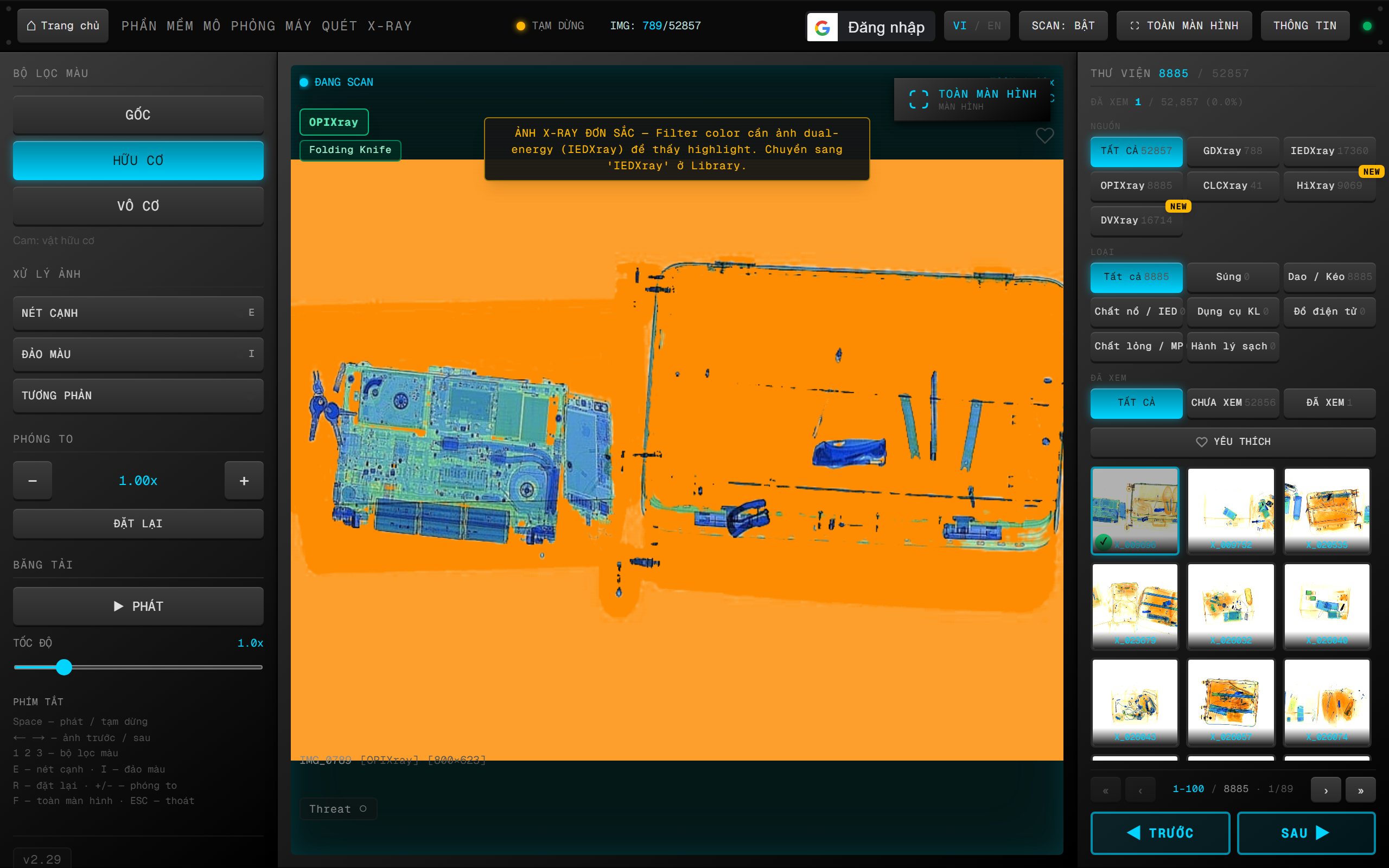Image resolution: width=1389 pixels, height=868 pixels.
Task: Click the SAU next image button
Action: coord(1306,833)
